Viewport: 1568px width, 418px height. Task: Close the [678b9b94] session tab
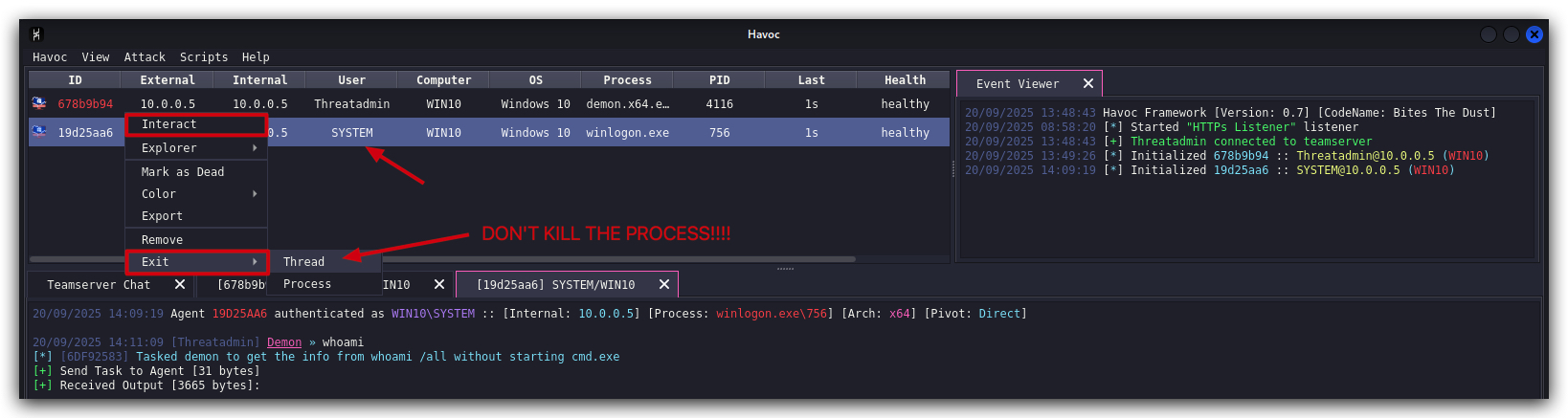click(x=439, y=285)
